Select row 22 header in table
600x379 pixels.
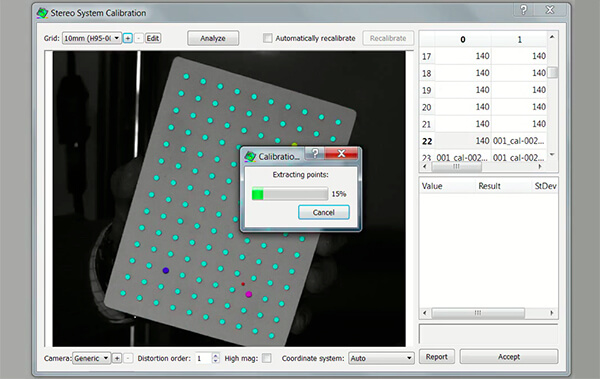pos(427,141)
